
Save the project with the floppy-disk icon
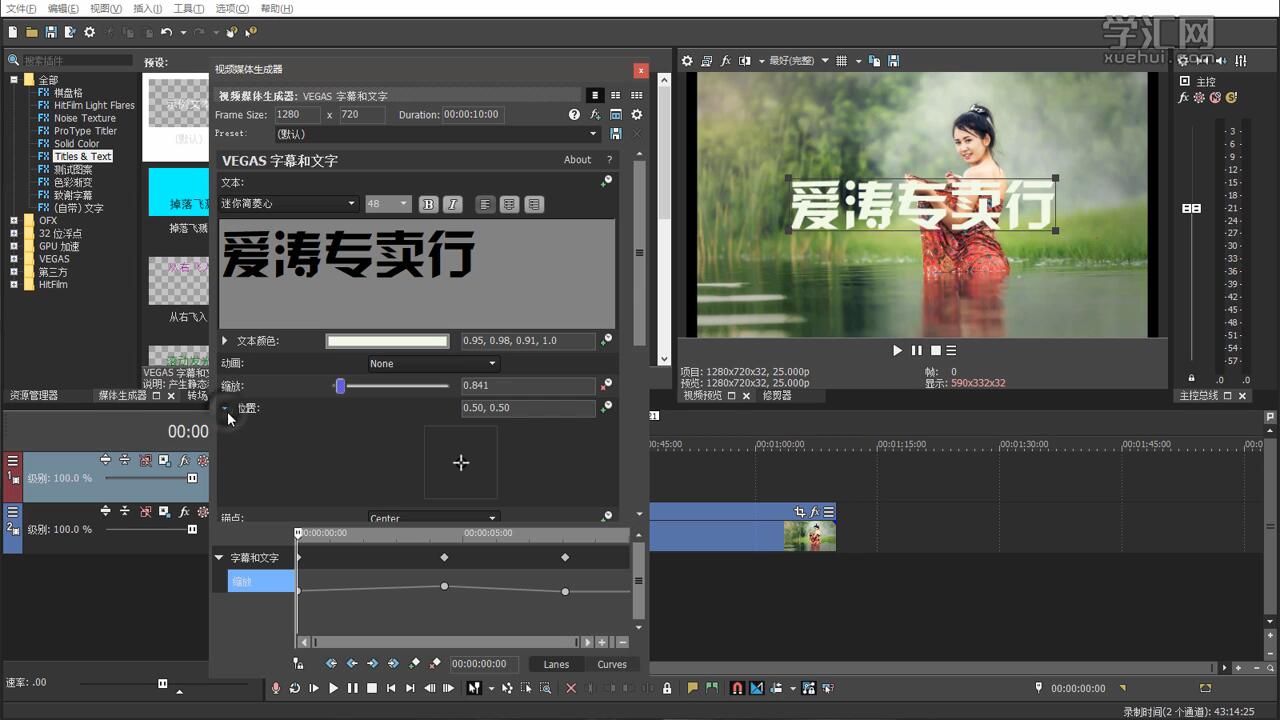coord(51,32)
